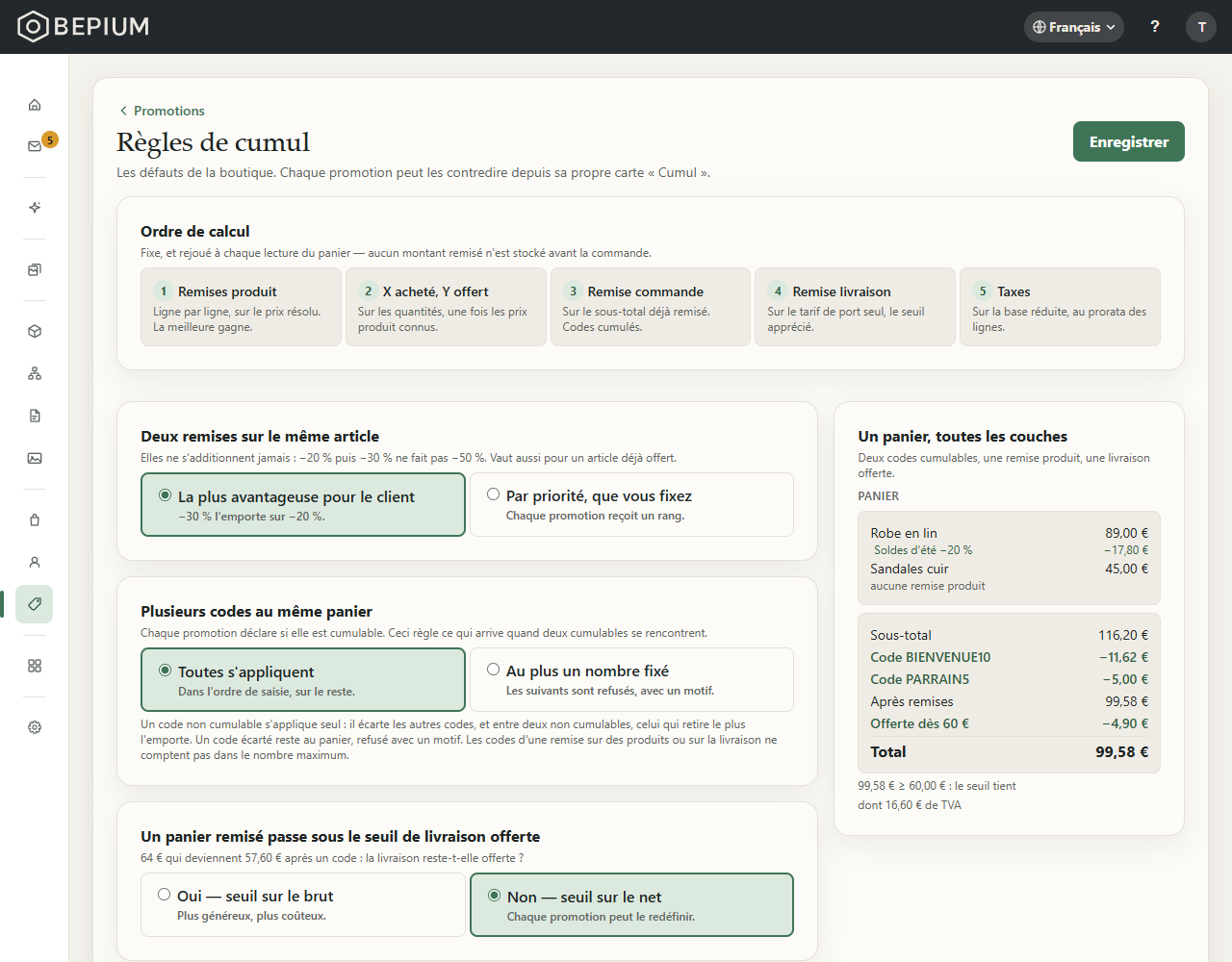Screen dimensions: 1232x962
Task: Open the products cube icon
Action: [x=35, y=331]
